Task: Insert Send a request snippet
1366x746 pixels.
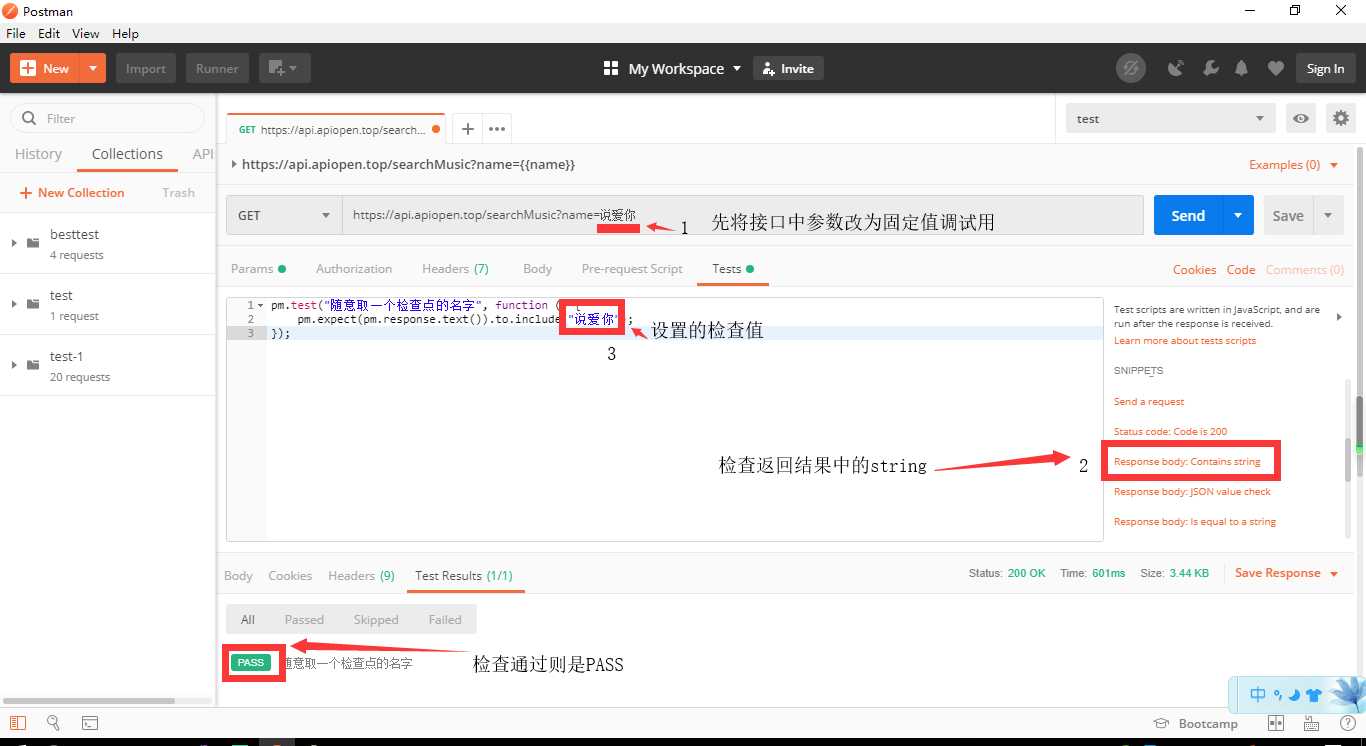Action: tap(1149, 401)
